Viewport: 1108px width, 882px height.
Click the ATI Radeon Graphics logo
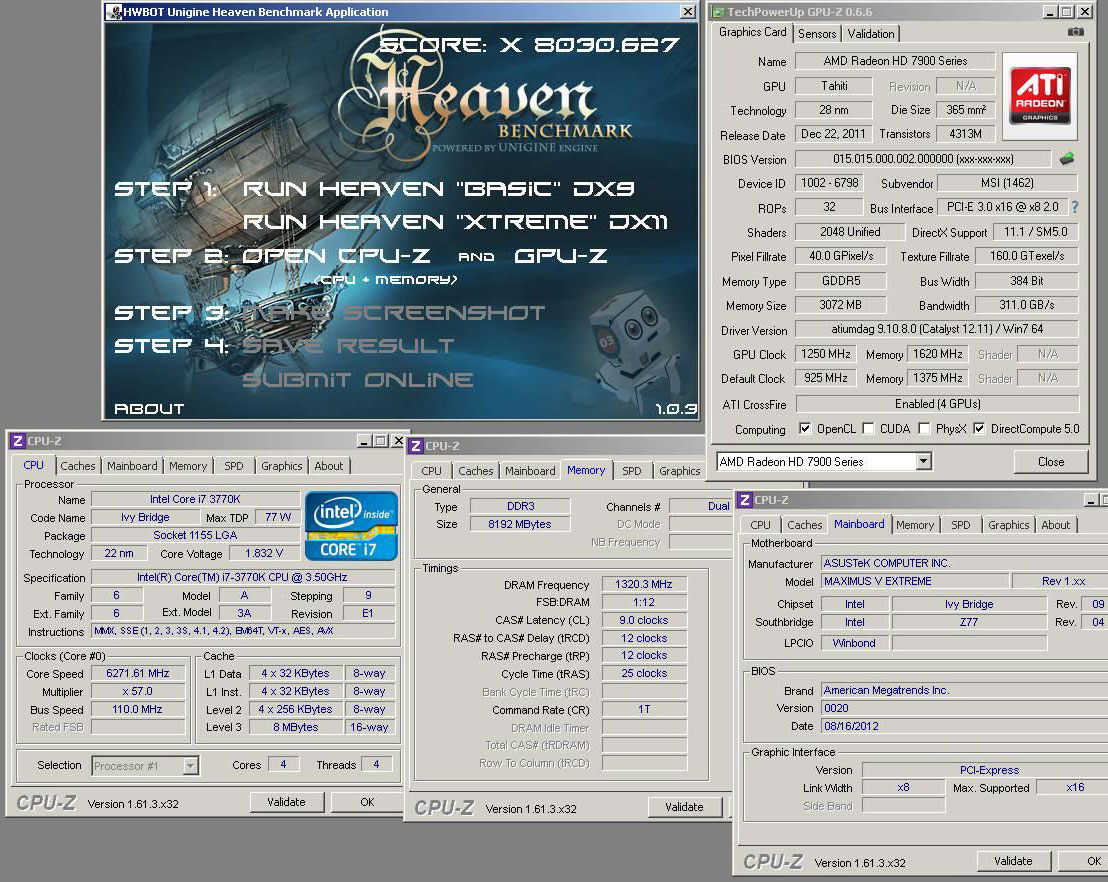[1040, 96]
